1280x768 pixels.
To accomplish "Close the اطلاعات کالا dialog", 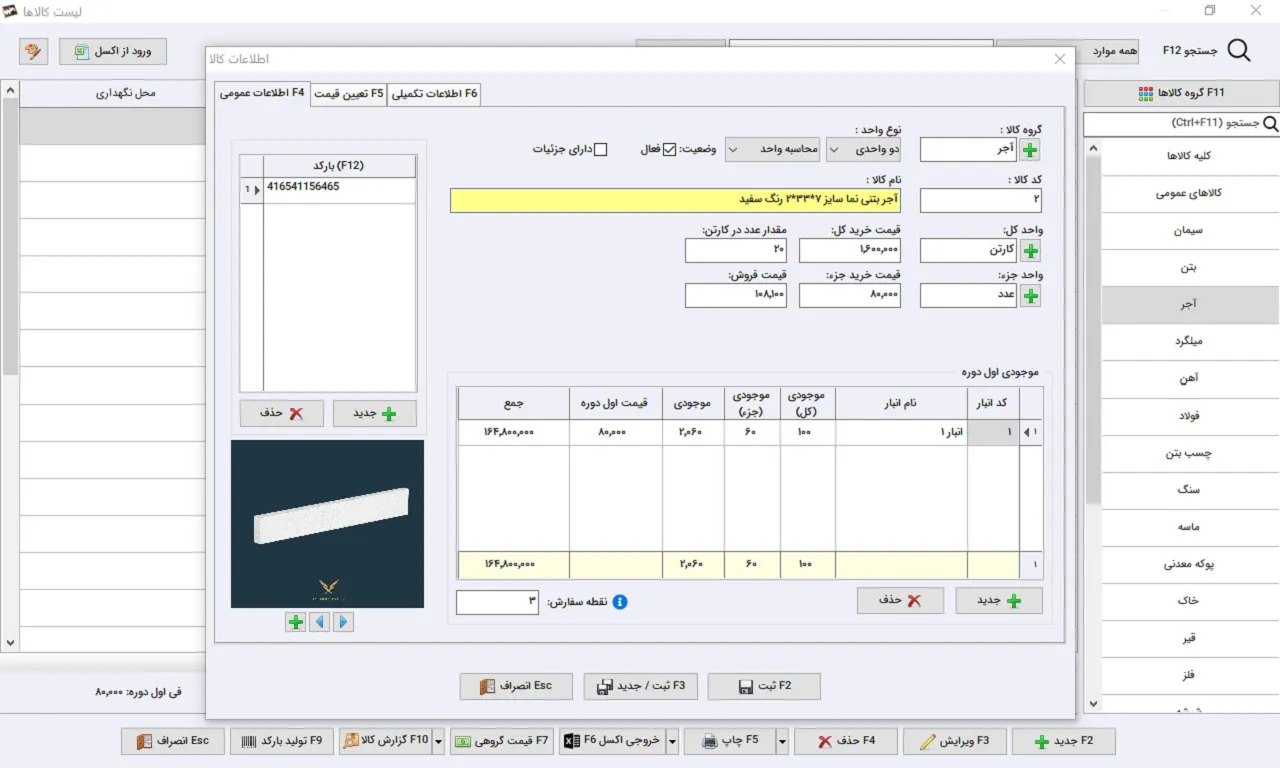I will pos(1060,59).
